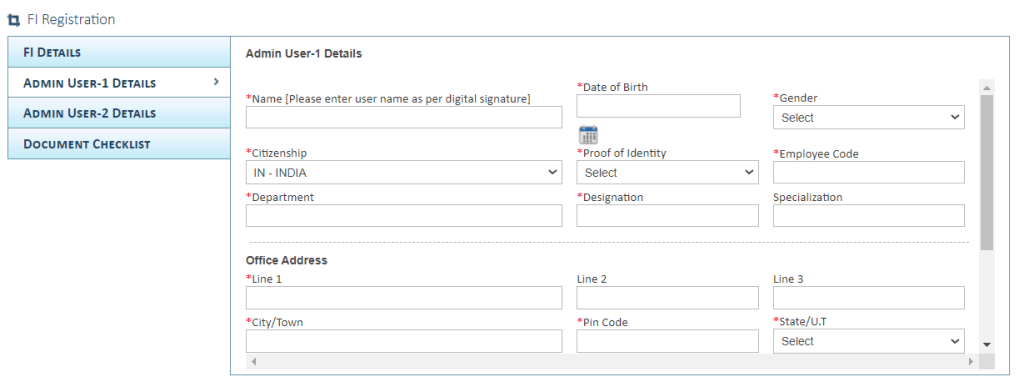The height and width of the screenshot is (392, 1024).
Task: Select the Designation input box
Action: pos(667,216)
